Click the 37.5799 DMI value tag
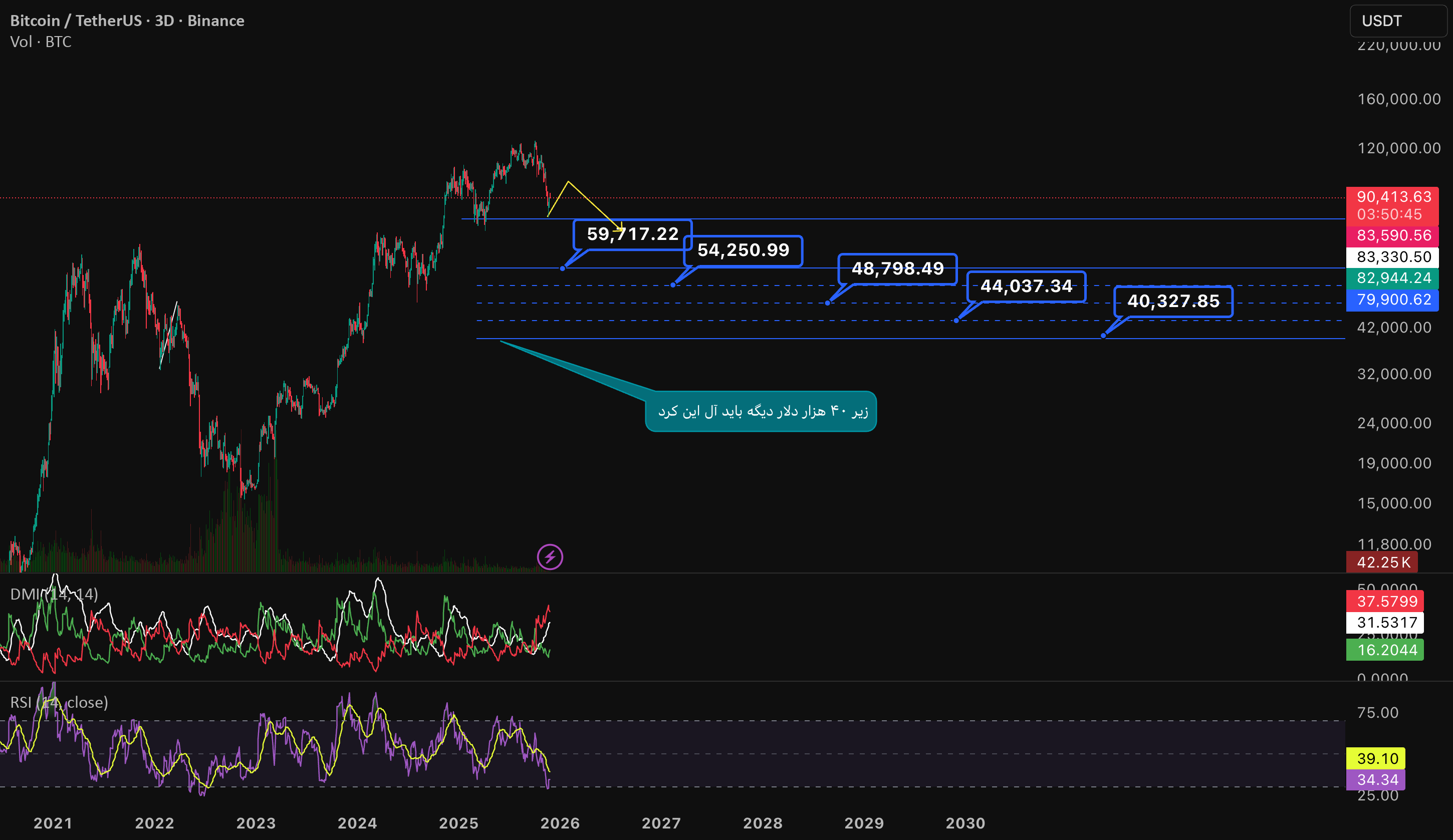This screenshot has width=1453, height=840. point(1384,601)
